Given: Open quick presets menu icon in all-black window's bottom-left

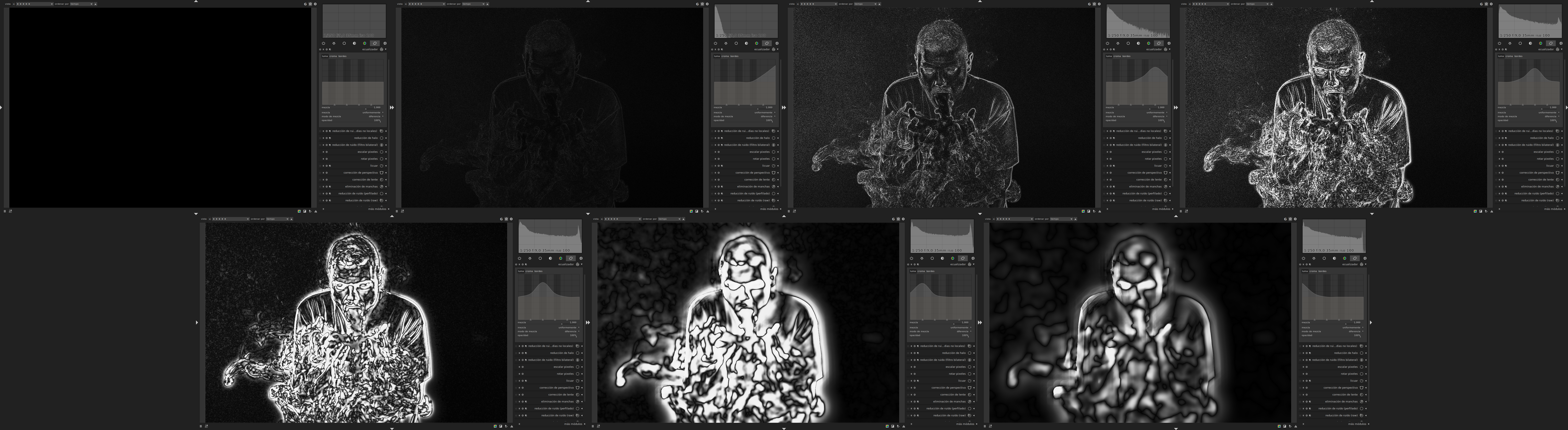Looking at the screenshot, I should click(5, 211).
